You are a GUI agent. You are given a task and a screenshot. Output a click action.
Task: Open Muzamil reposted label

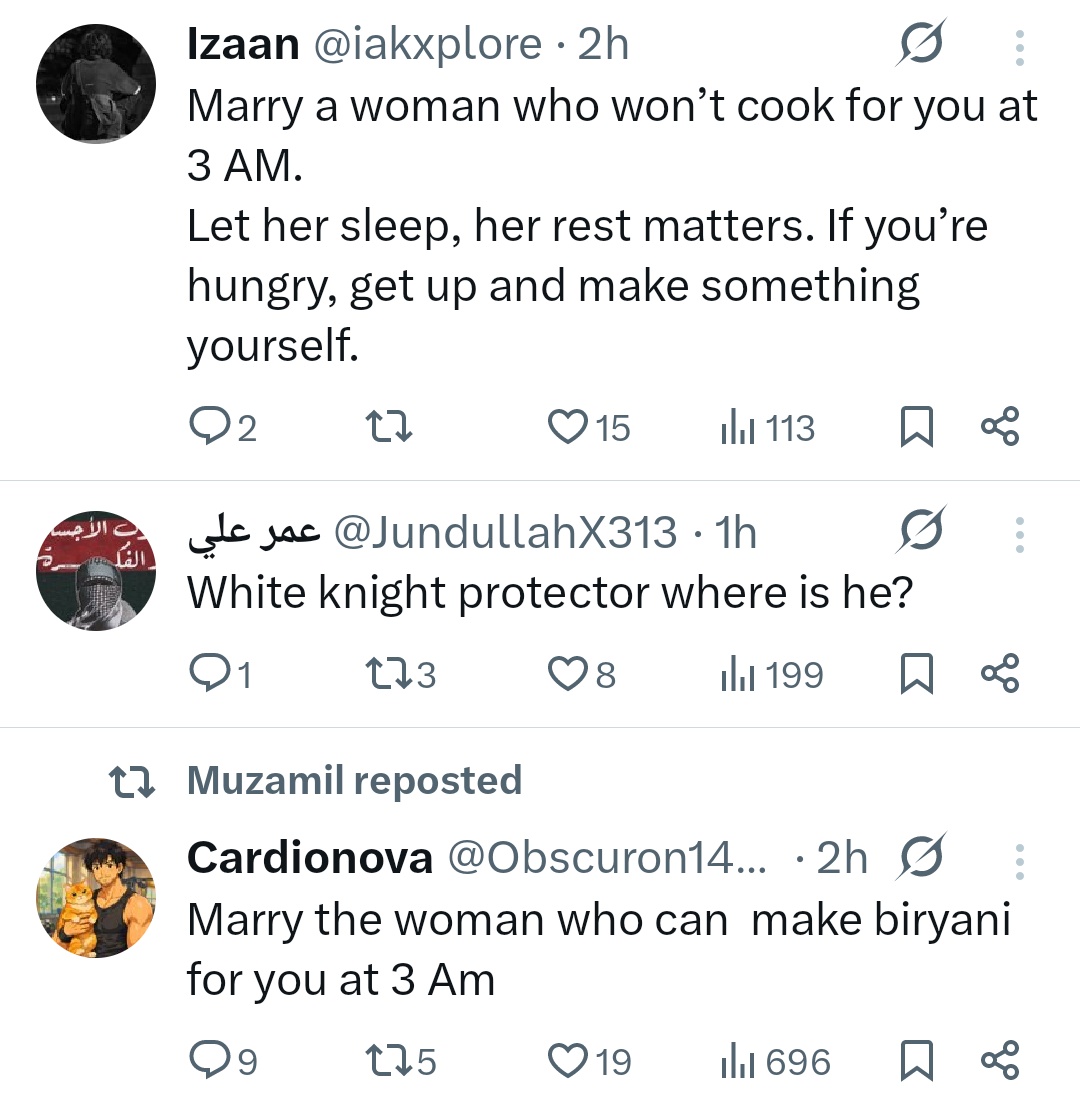click(354, 780)
